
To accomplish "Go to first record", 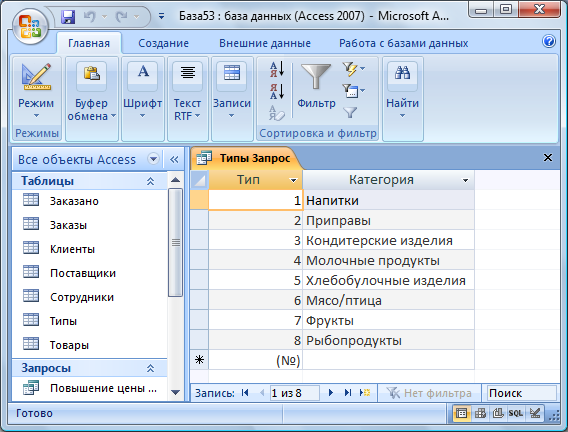I will [x=245, y=393].
